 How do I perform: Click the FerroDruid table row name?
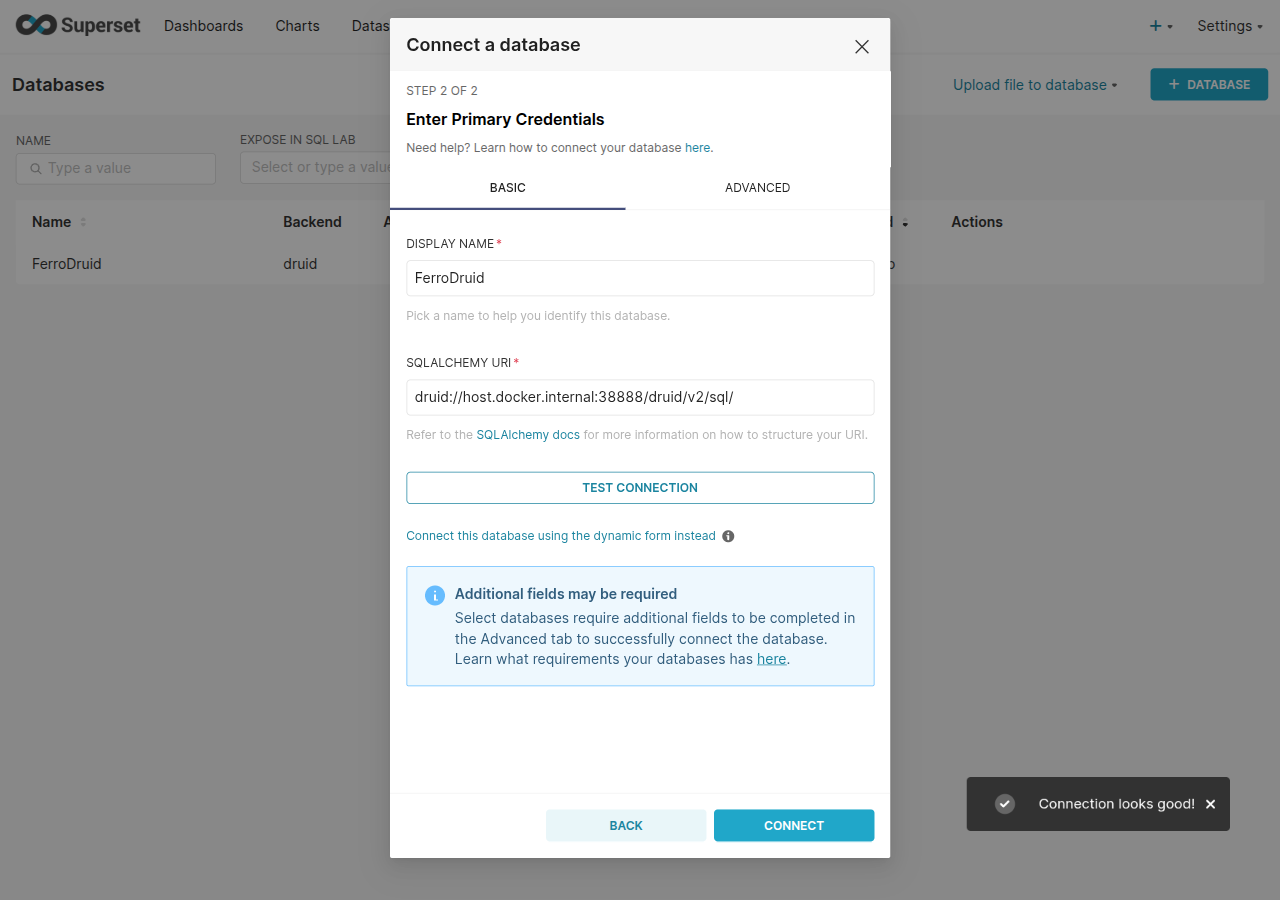click(67, 264)
